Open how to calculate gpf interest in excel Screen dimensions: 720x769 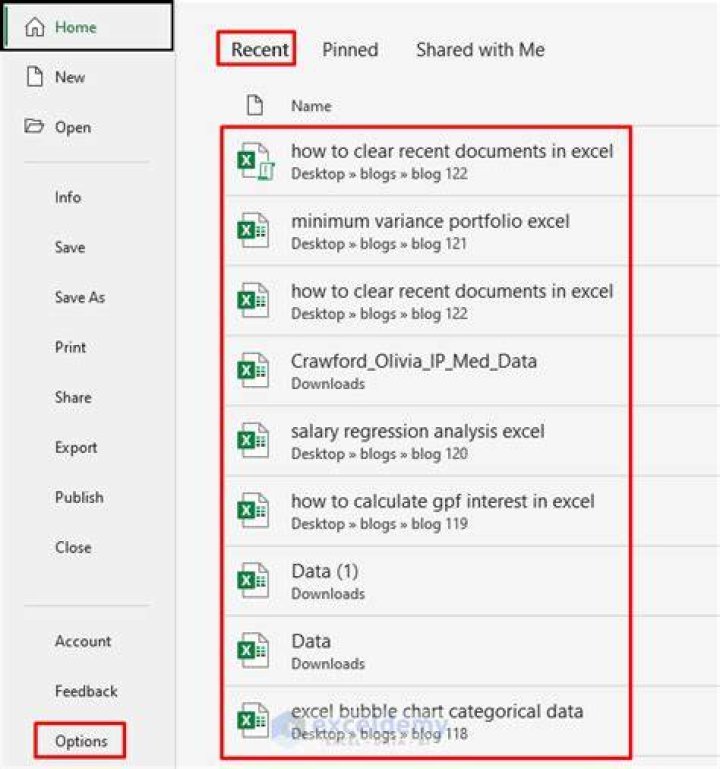442,502
